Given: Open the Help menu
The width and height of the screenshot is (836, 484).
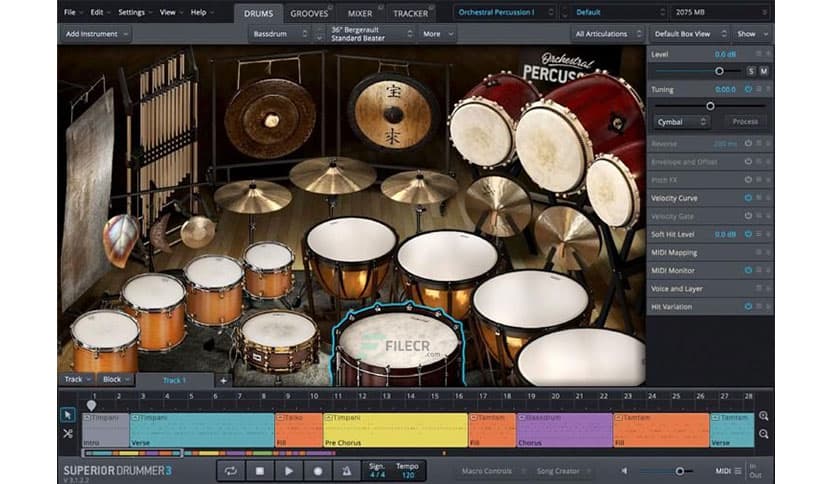Looking at the screenshot, I should [x=202, y=12].
